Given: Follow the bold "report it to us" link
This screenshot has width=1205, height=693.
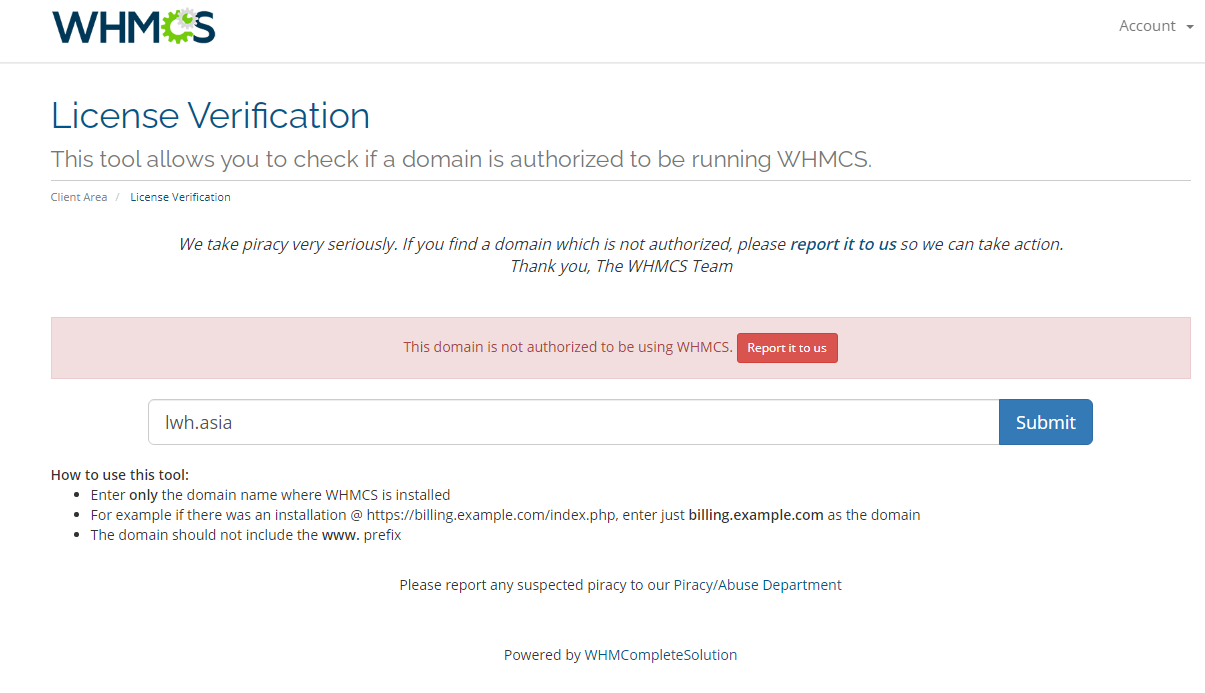Looking at the screenshot, I should 843,244.
